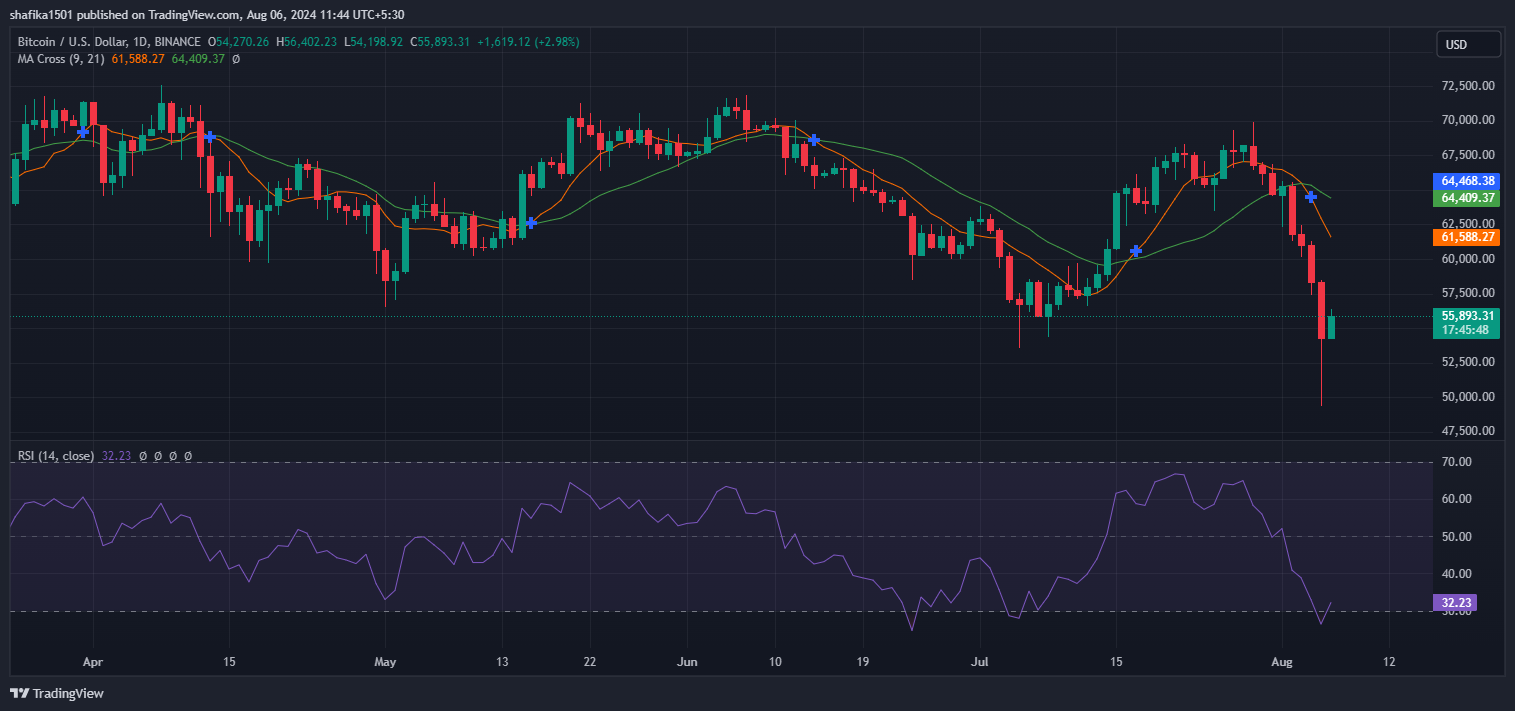Click the green 64,409.37 price axis tag
1515x711 pixels.
[x=1467, y=198]
